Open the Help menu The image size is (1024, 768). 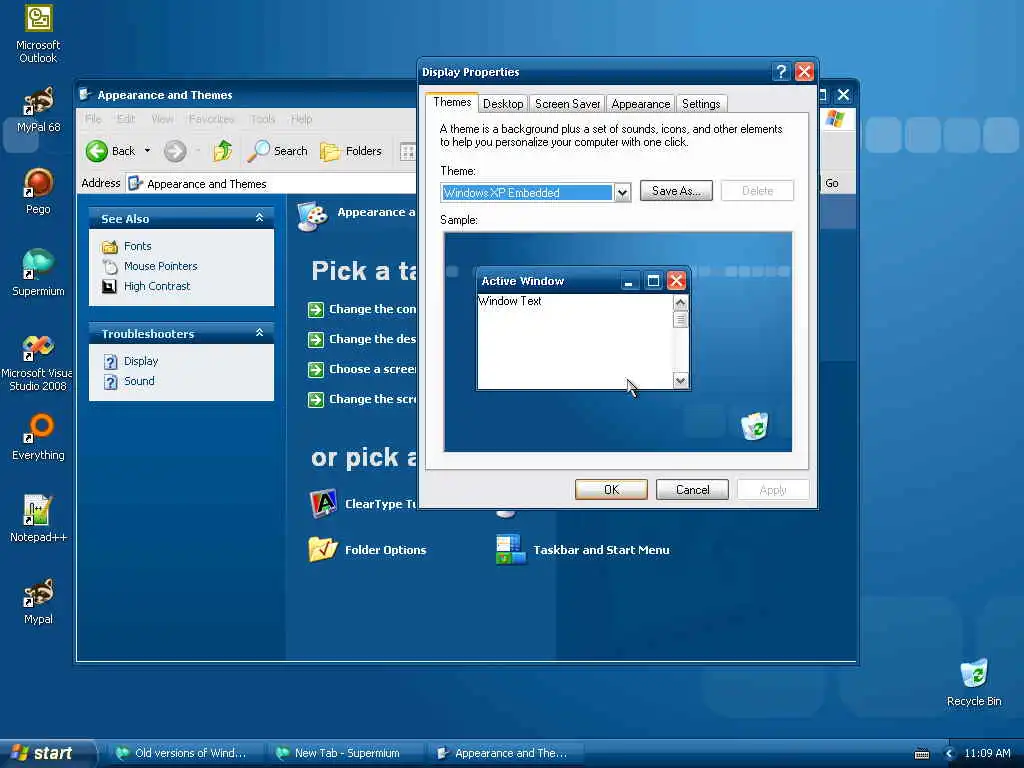click(301, 119)
